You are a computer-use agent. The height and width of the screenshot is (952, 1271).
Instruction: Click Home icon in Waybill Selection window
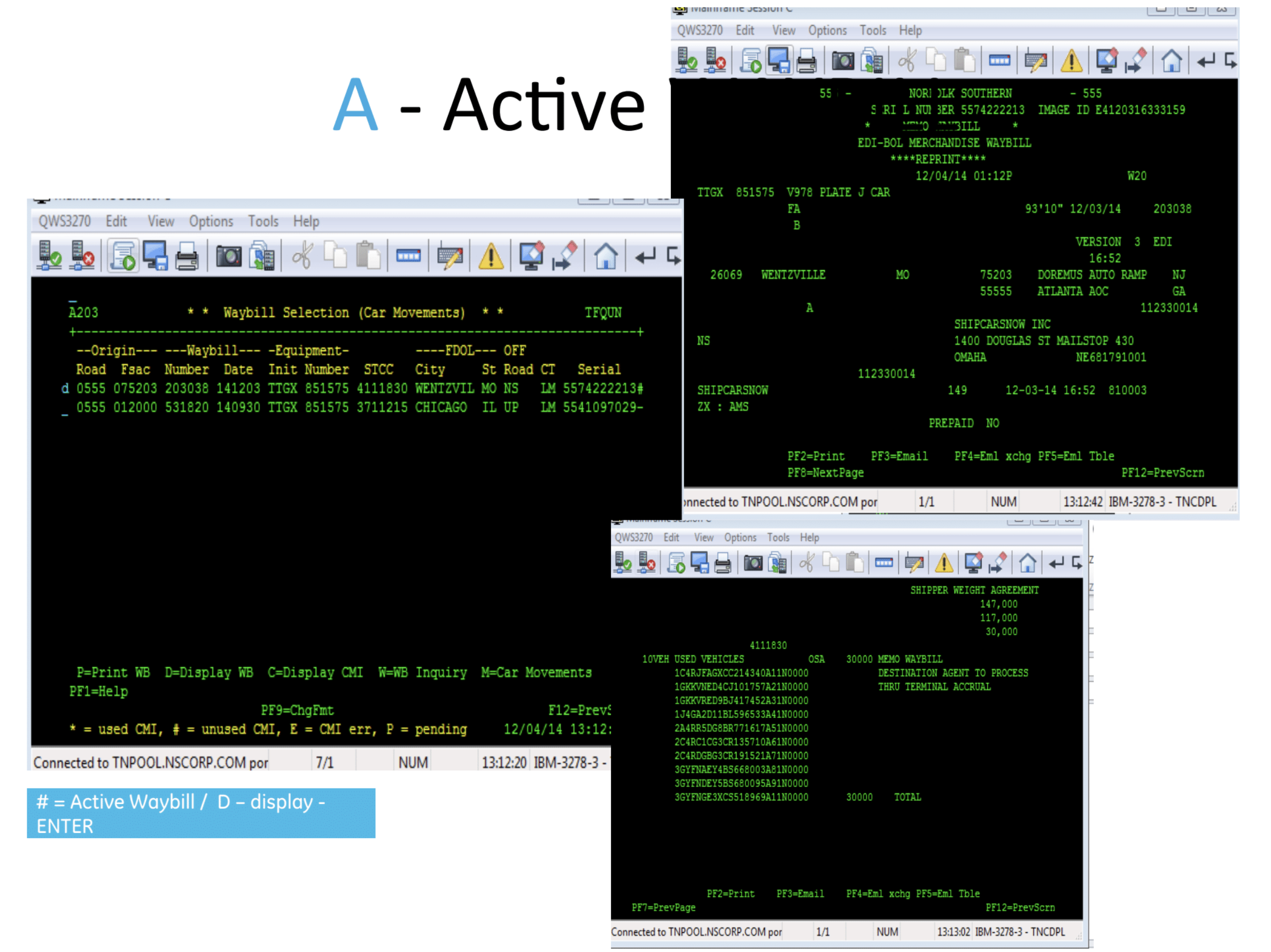click(x=606, y=256)
